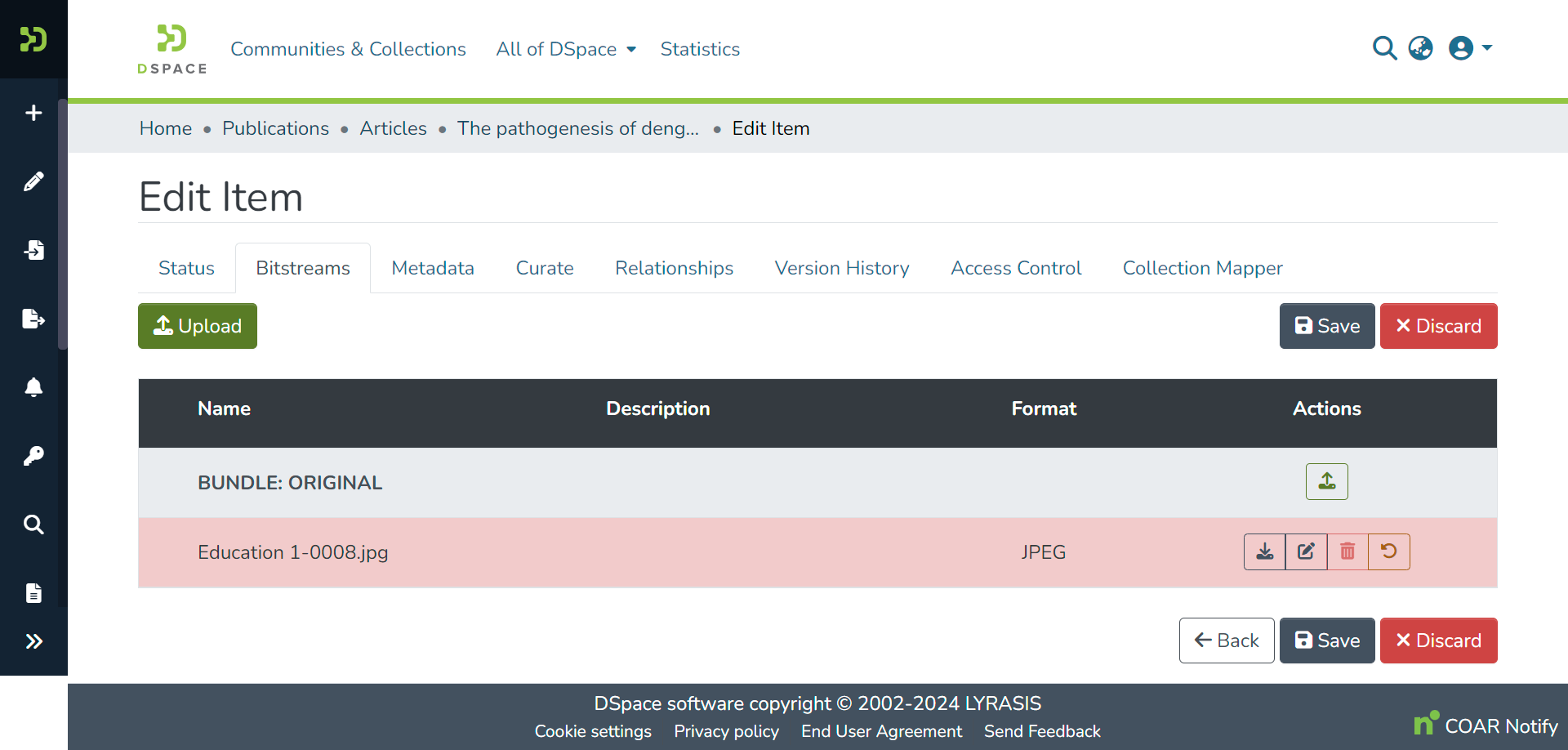1568x750 pixels.
Task: Expand the sidebar with double chevron
Action: click(33, 641)
